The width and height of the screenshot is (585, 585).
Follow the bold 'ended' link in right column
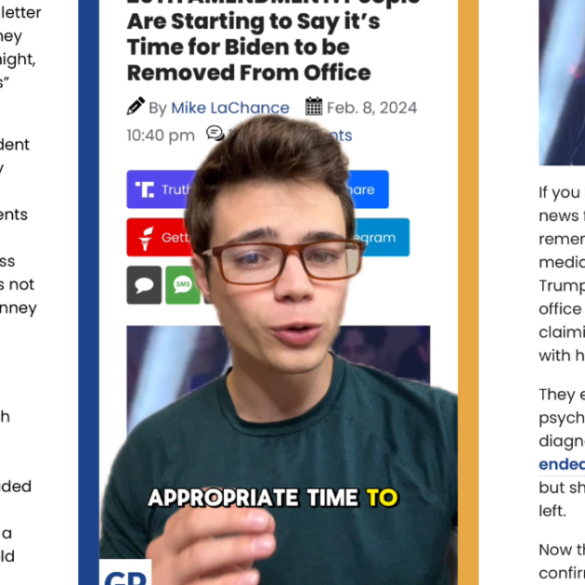(x=561, y=464)
